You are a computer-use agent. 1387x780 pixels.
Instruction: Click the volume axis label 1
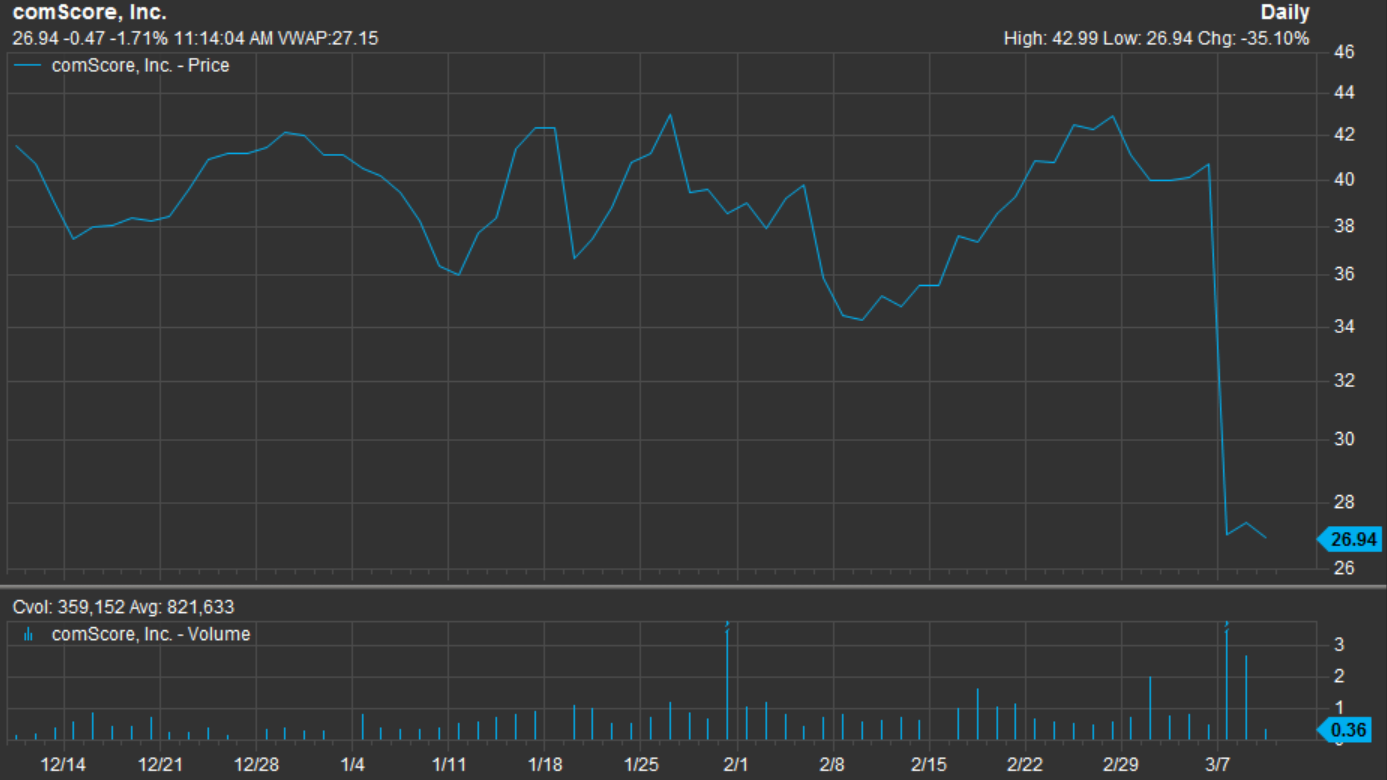tap(1338, 709)
